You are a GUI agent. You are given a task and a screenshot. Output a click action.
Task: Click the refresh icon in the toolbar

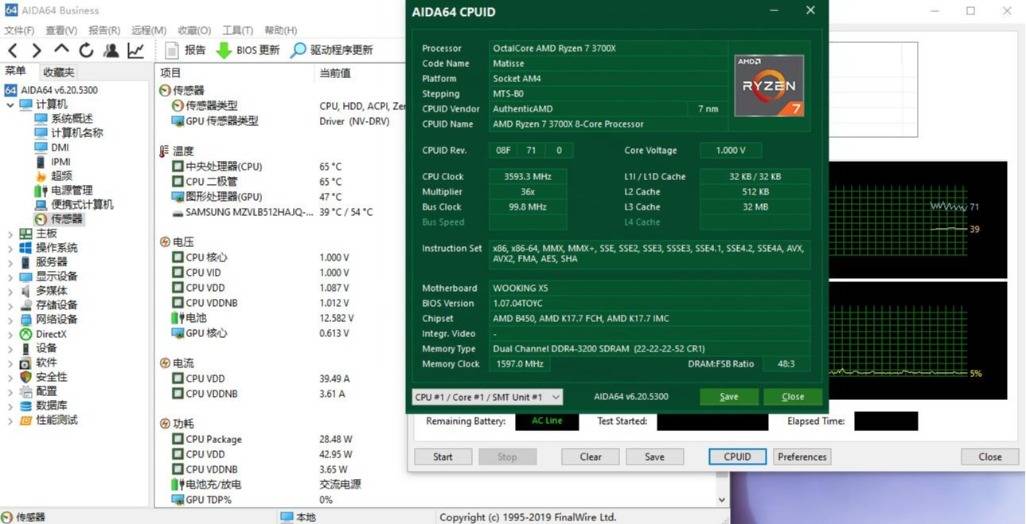(86, 50)
